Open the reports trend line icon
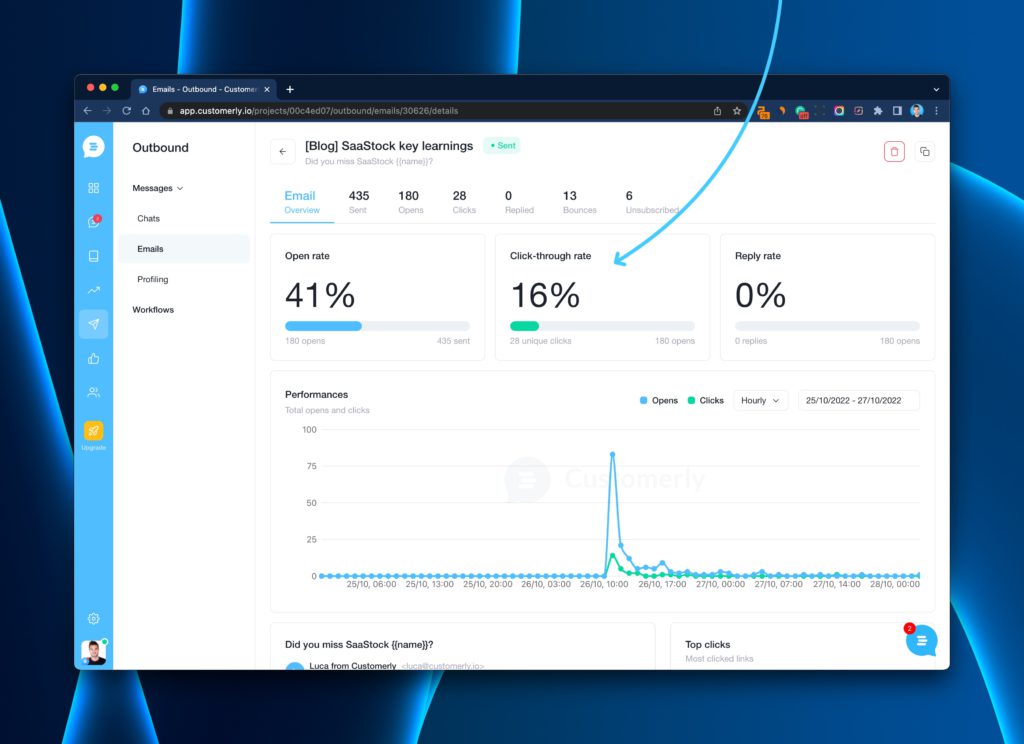 point(93,290)
